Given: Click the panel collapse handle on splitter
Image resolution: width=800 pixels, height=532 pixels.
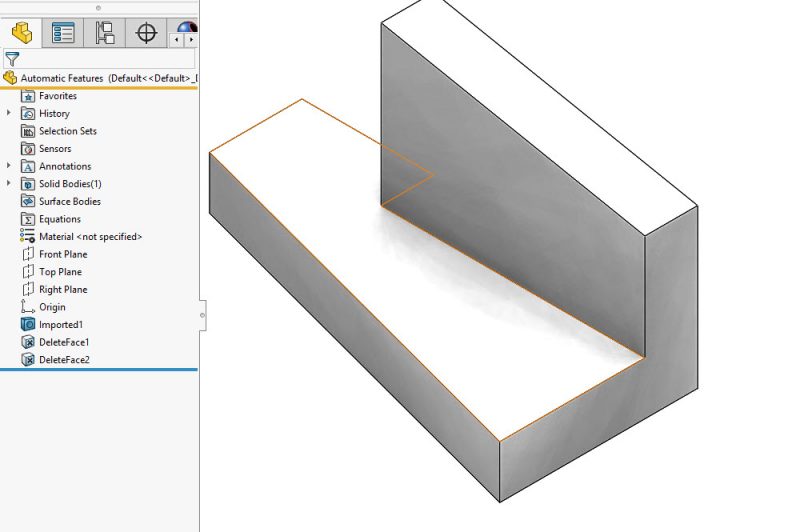Looking at the screenshot, I should click(x=202, y=315).
